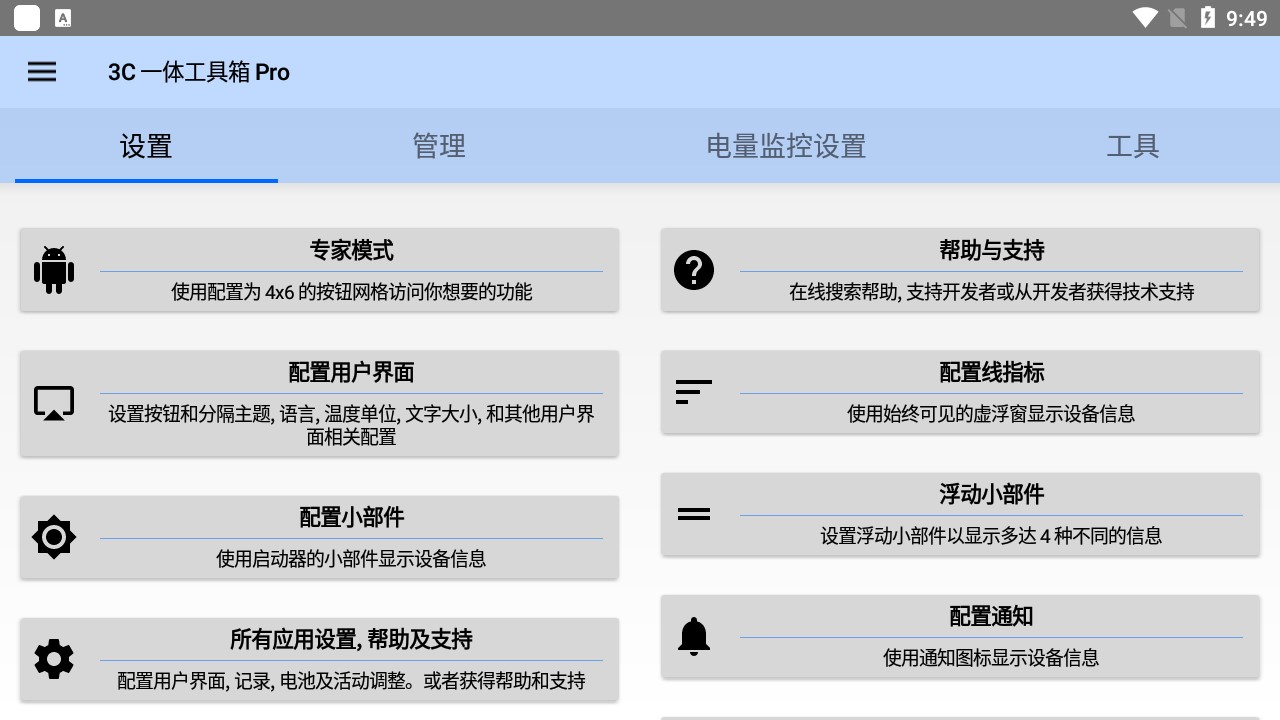Tap the 3C 一体工具箱 Pro title

point(199,72)
